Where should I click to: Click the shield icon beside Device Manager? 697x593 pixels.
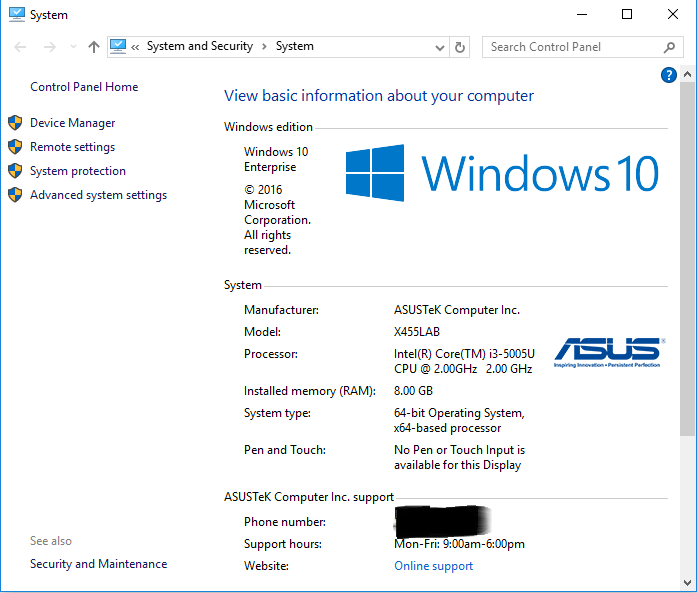[15, 122]
